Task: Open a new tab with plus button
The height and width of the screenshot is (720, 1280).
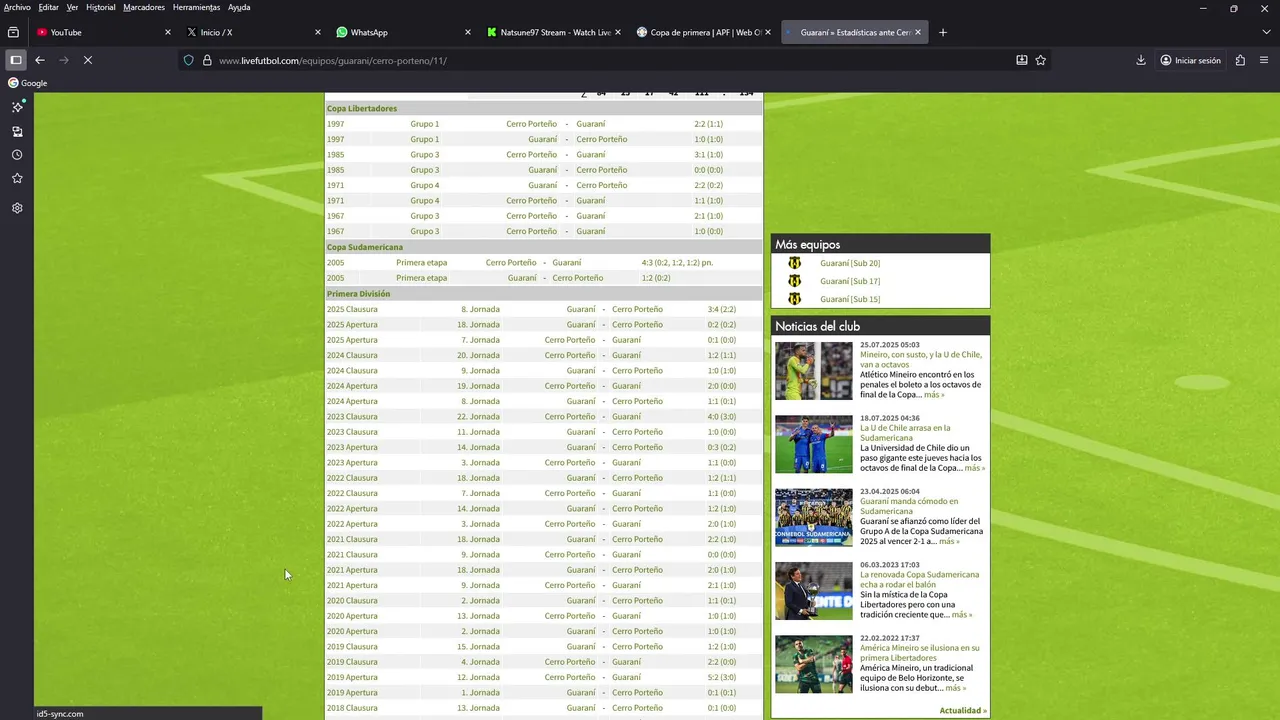Action: click(942, 32)
